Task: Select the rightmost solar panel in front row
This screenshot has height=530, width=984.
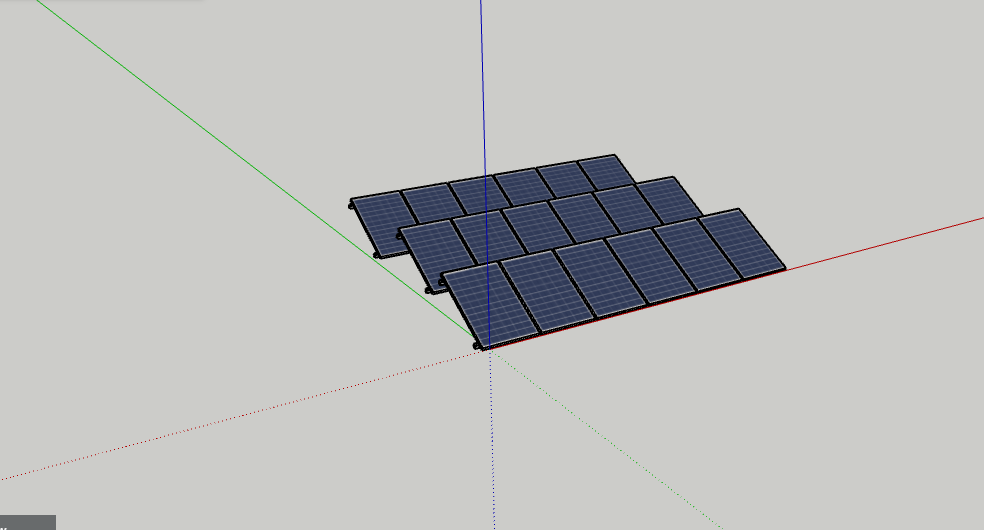Action: [740, 243]
